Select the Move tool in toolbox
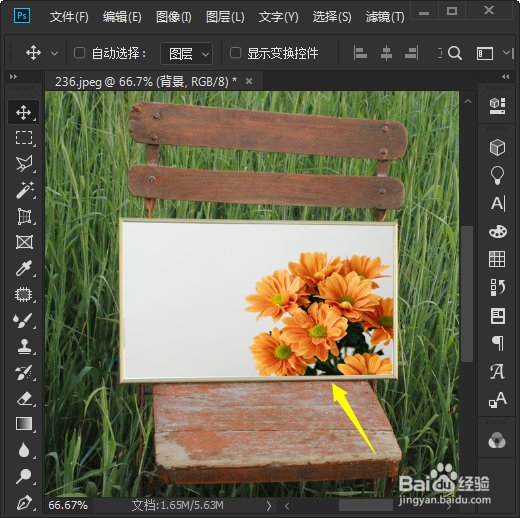Image resolution: width=520 pixels, height=518 pixels. [24, 112]
